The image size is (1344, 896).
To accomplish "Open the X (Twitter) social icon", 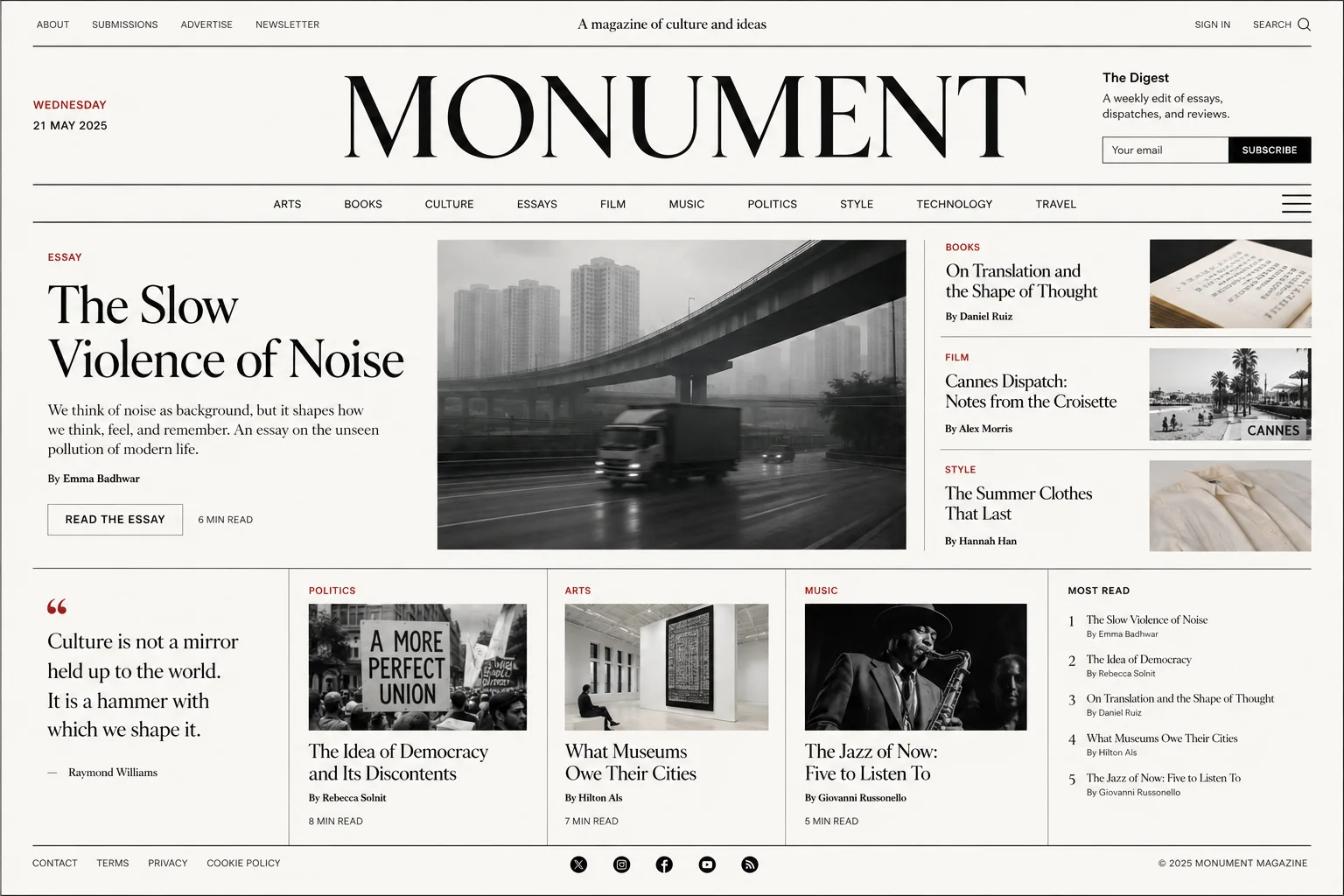I will [x=578, y=864].
